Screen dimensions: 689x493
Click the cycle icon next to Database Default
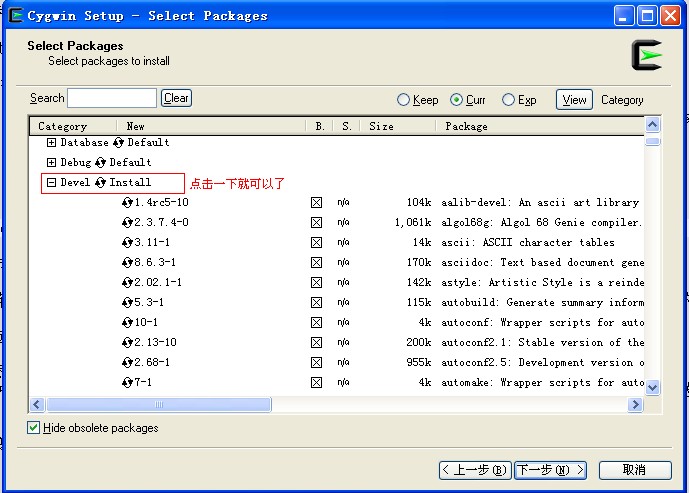tap(118, 142)
